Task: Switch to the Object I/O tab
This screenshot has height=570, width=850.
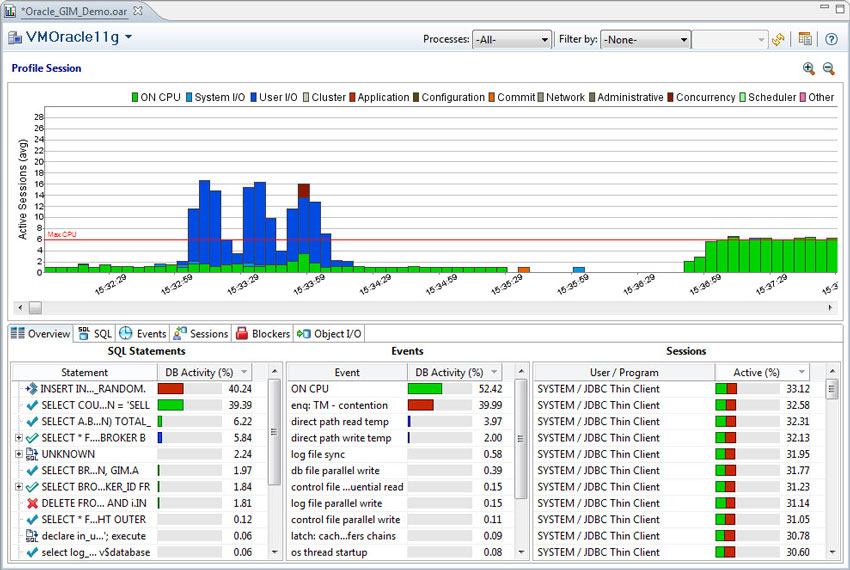Action: tap(330, 334)
